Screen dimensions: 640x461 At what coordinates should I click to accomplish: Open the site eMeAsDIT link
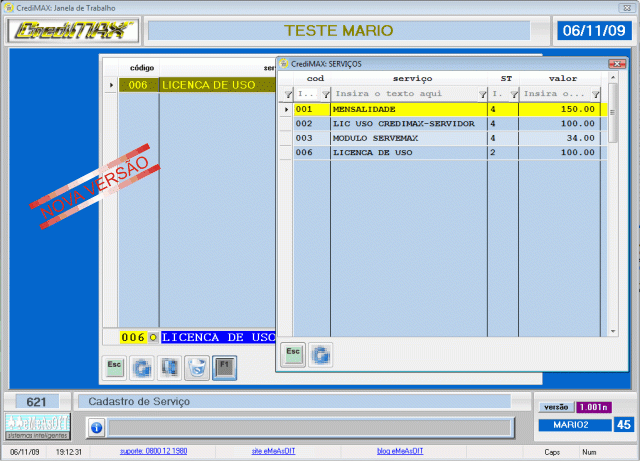click(x=273, y=452)
